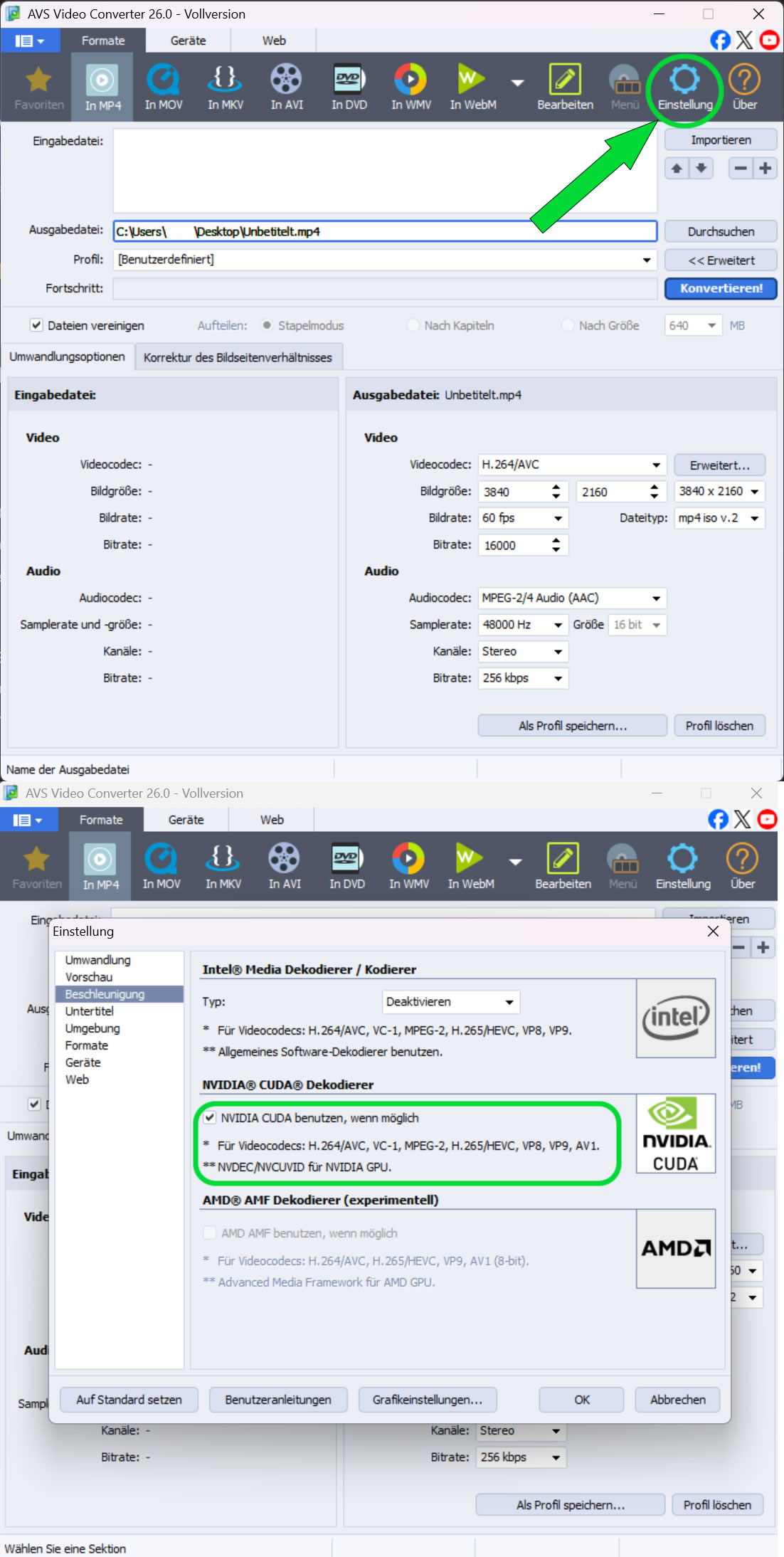Select In WMV format in the top window
The image size is (784, 1557).
410,88
